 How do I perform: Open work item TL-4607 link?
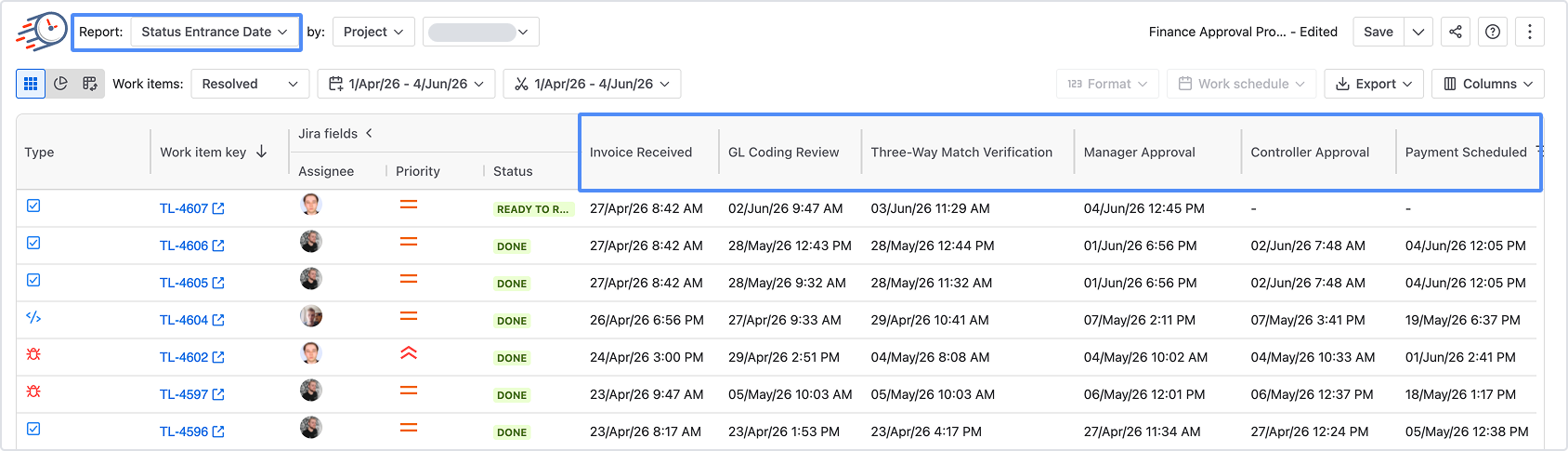click(x=184, y=208)
